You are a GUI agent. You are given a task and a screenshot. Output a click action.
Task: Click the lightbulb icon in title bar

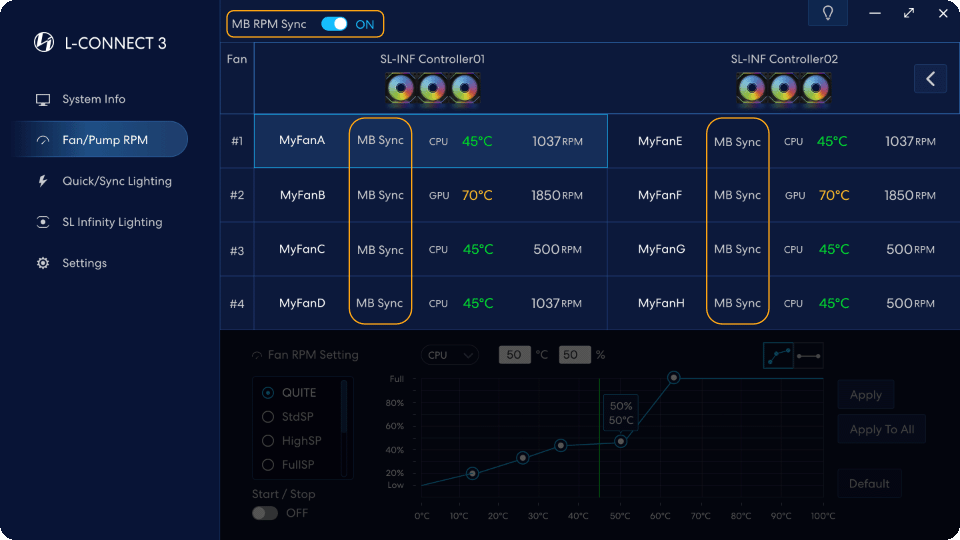[827, 13]
